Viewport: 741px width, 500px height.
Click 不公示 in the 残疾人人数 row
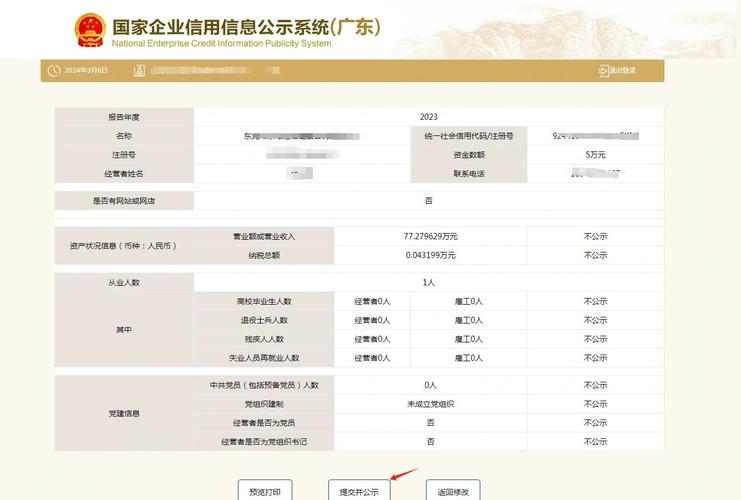pos(595,339)
